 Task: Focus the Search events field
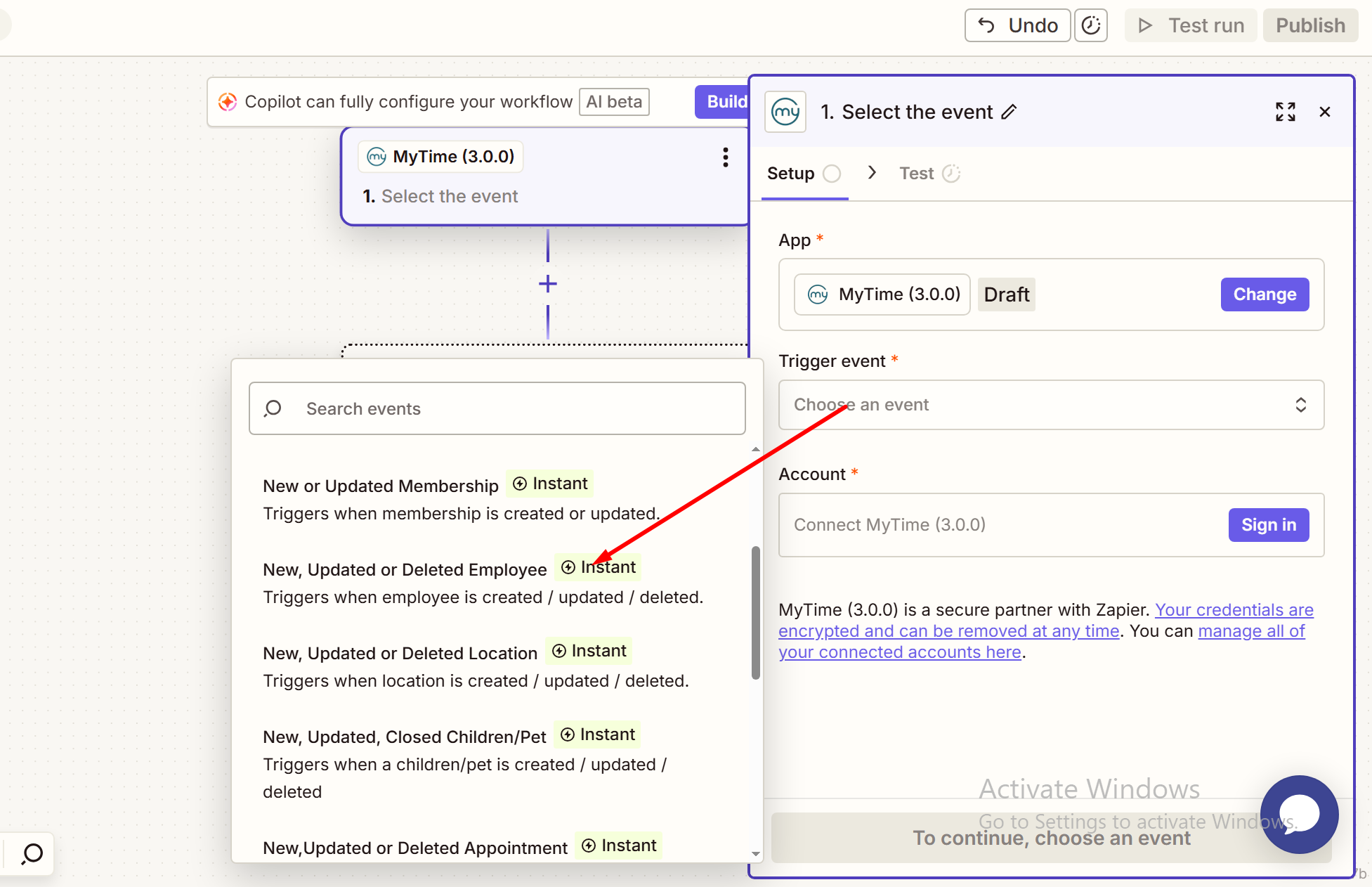click(497, 409)
